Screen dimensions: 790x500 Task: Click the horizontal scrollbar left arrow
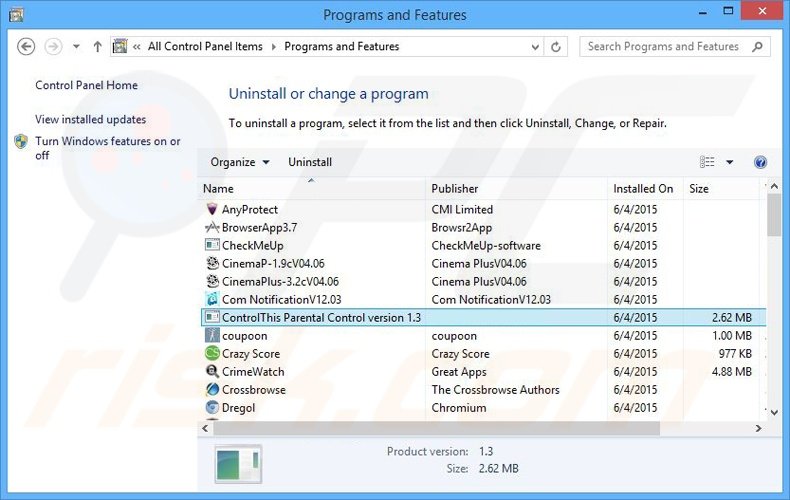[205, 428]
